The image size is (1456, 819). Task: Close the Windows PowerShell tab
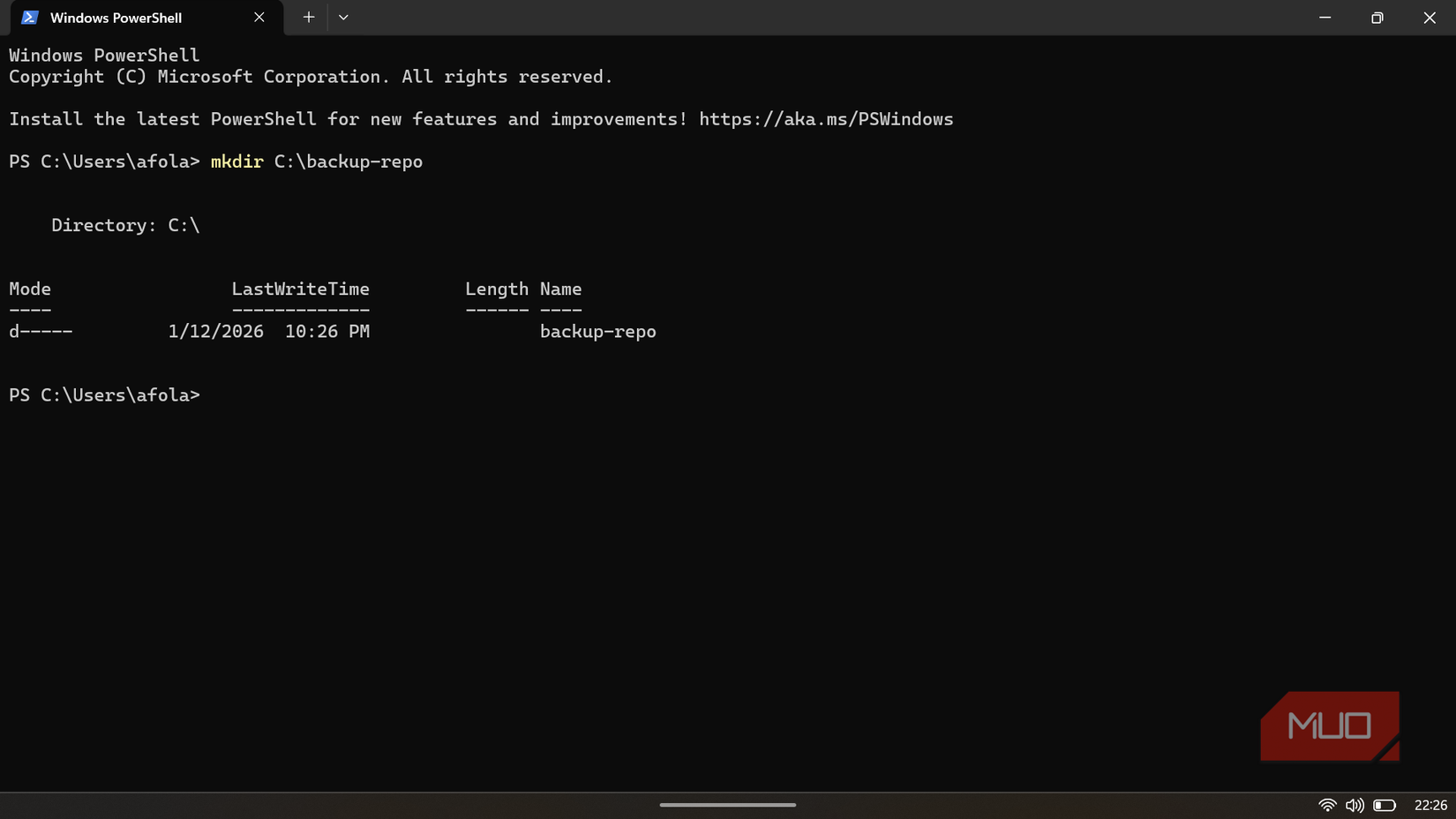point(259,17)
